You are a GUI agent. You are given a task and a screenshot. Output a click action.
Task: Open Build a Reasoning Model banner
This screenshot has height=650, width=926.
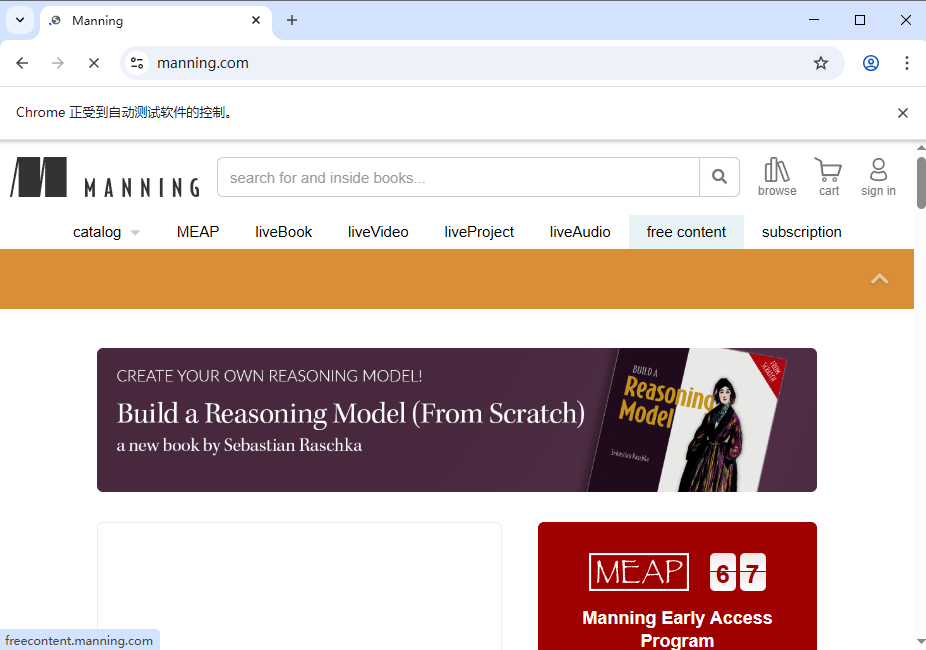click(457, 420)
